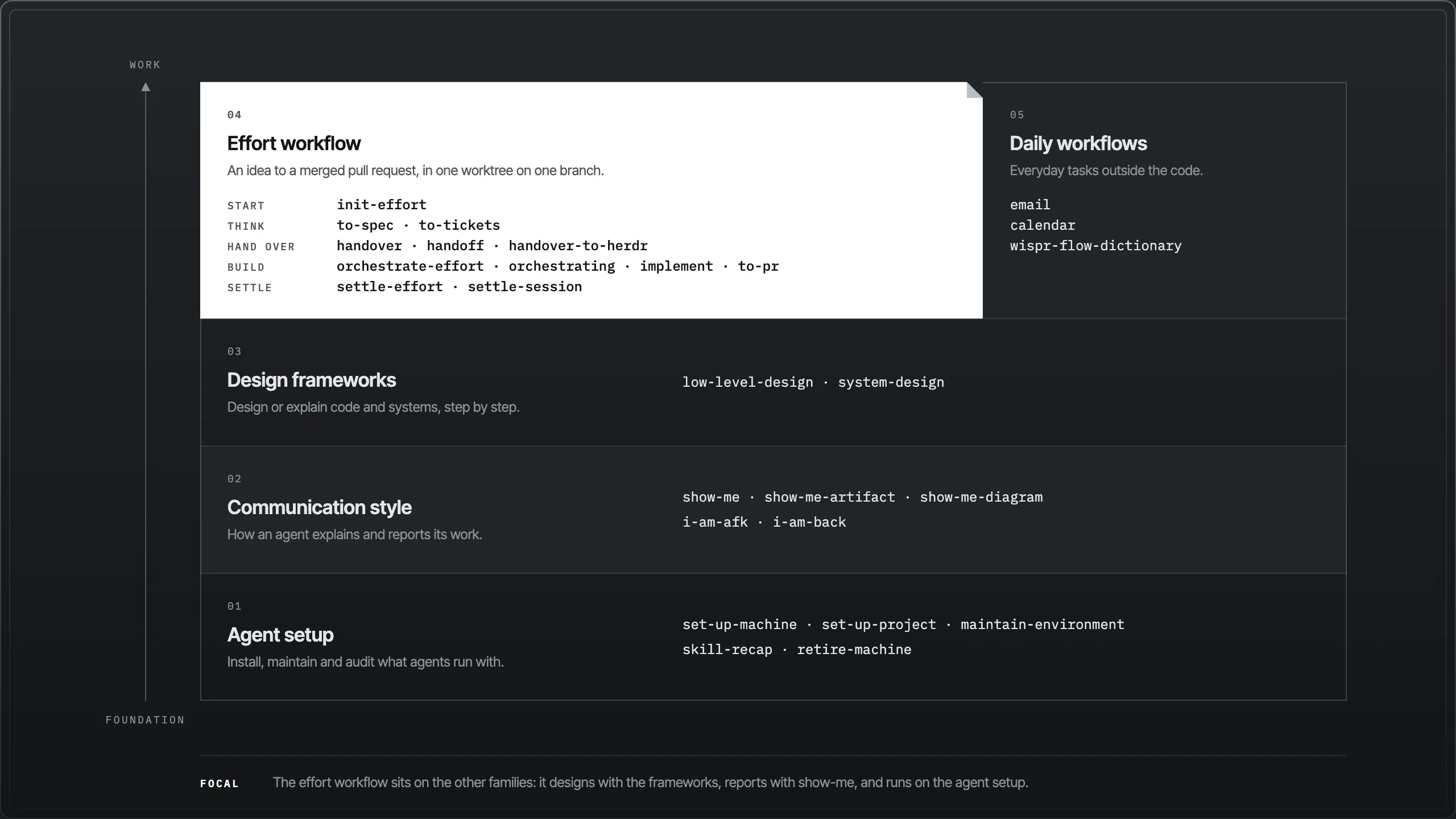Select the Effort workflow heading
The width and height of the screenshot is (1456, 819).
(293, 143)
